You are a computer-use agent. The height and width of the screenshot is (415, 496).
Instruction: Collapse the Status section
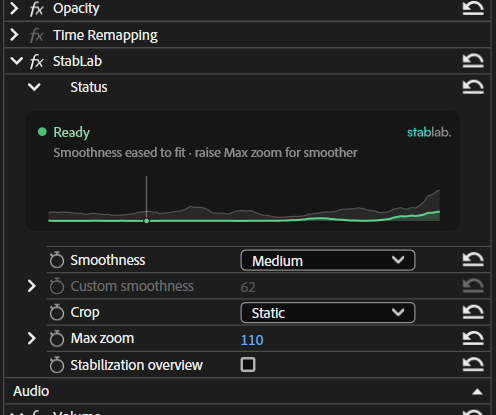[34, 87]
